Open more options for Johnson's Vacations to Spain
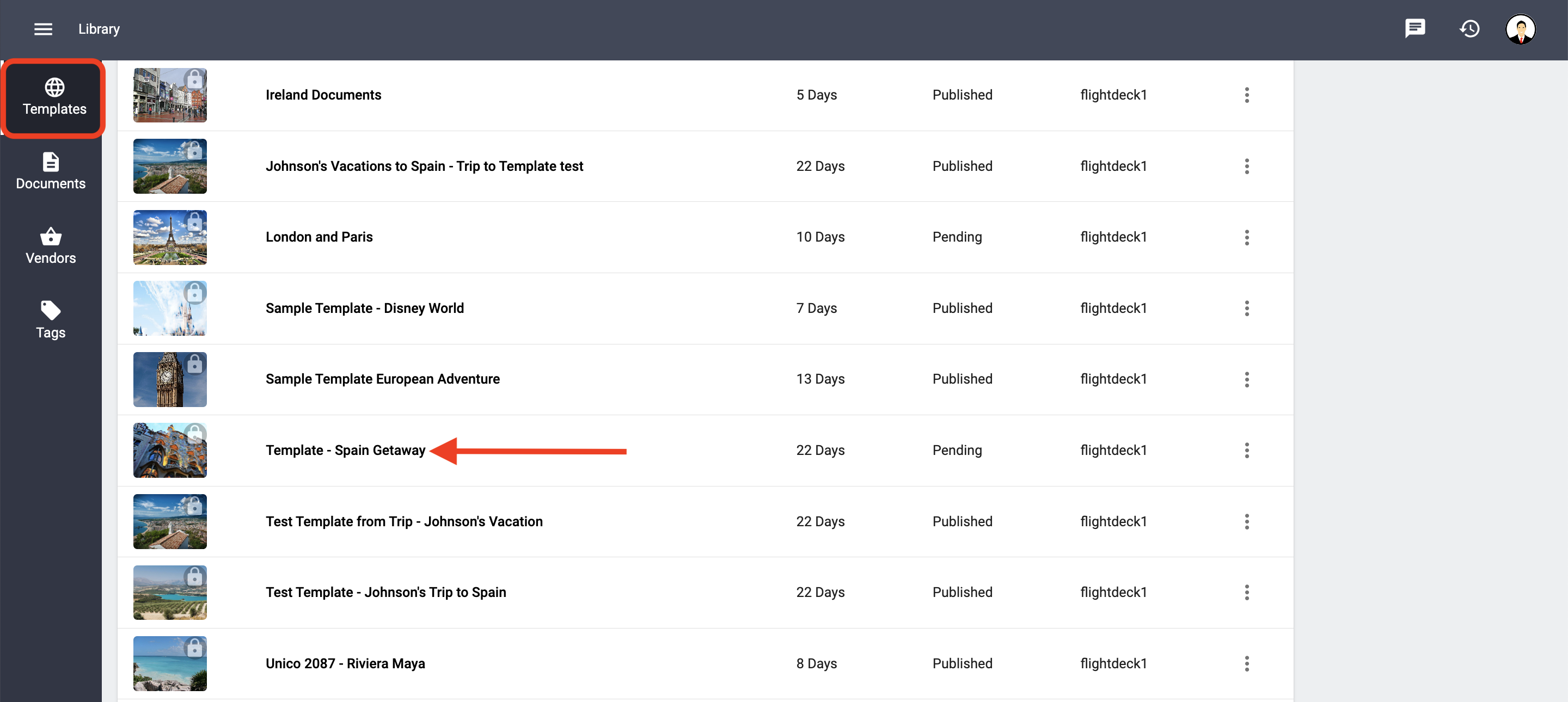1568x702 pixels. pos(1246,166)
